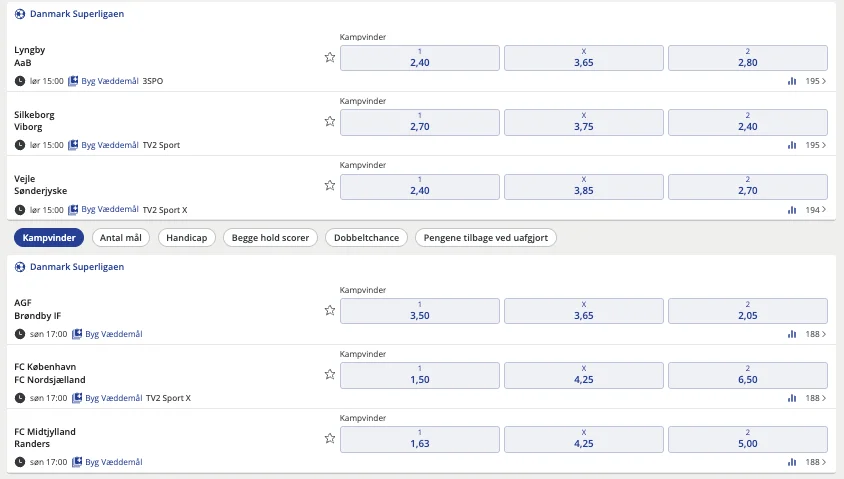
Task: Switch to Begge hold scorer tab
Action: pyautogui.click(x=270, y=238)
